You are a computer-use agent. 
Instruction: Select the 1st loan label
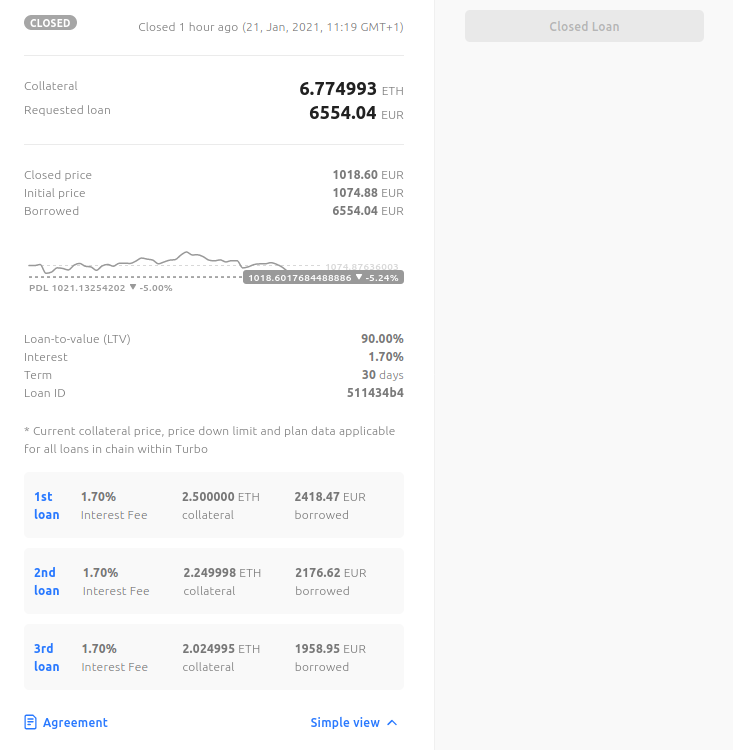[x=46, y=505]
